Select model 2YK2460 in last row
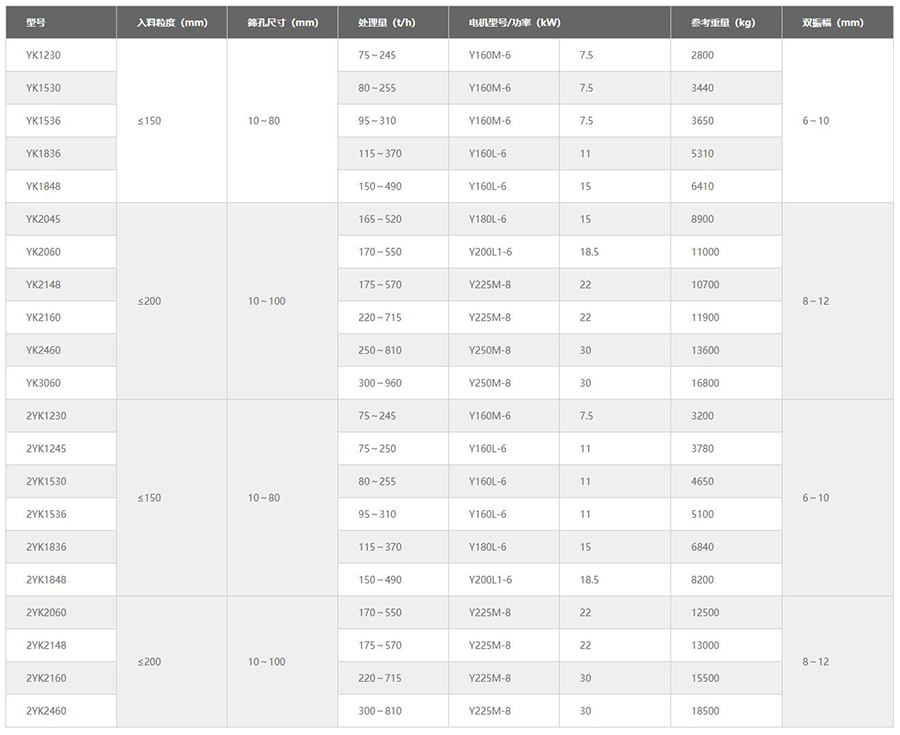The image size is (900, 735). [61, 710]
